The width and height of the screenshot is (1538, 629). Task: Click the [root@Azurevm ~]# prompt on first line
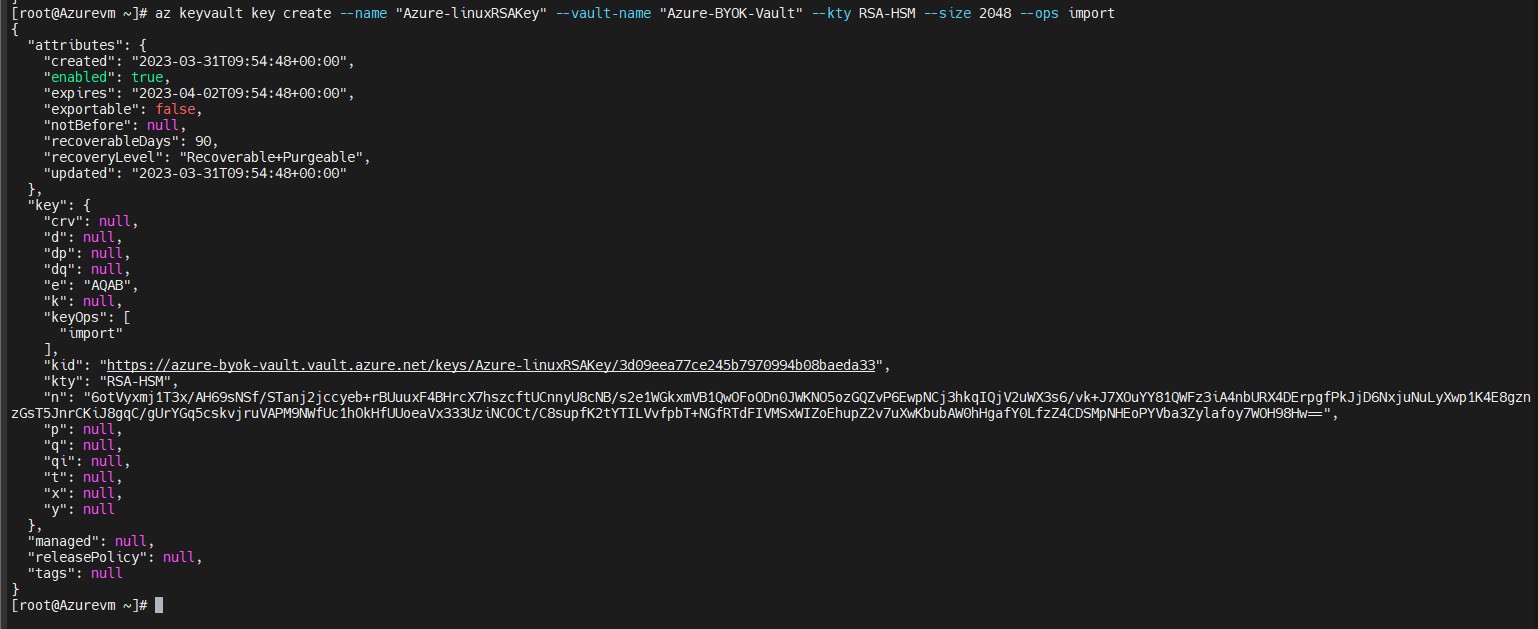click(x=79, y=13)
